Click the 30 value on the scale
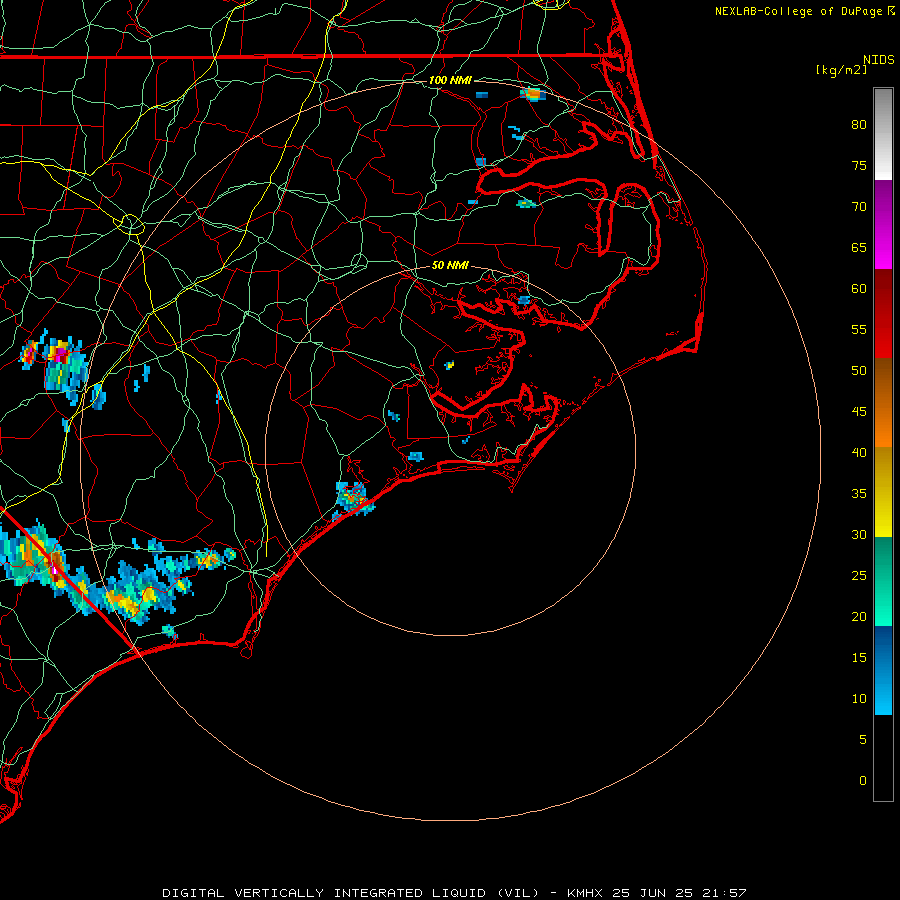 (x=859, y=535)
